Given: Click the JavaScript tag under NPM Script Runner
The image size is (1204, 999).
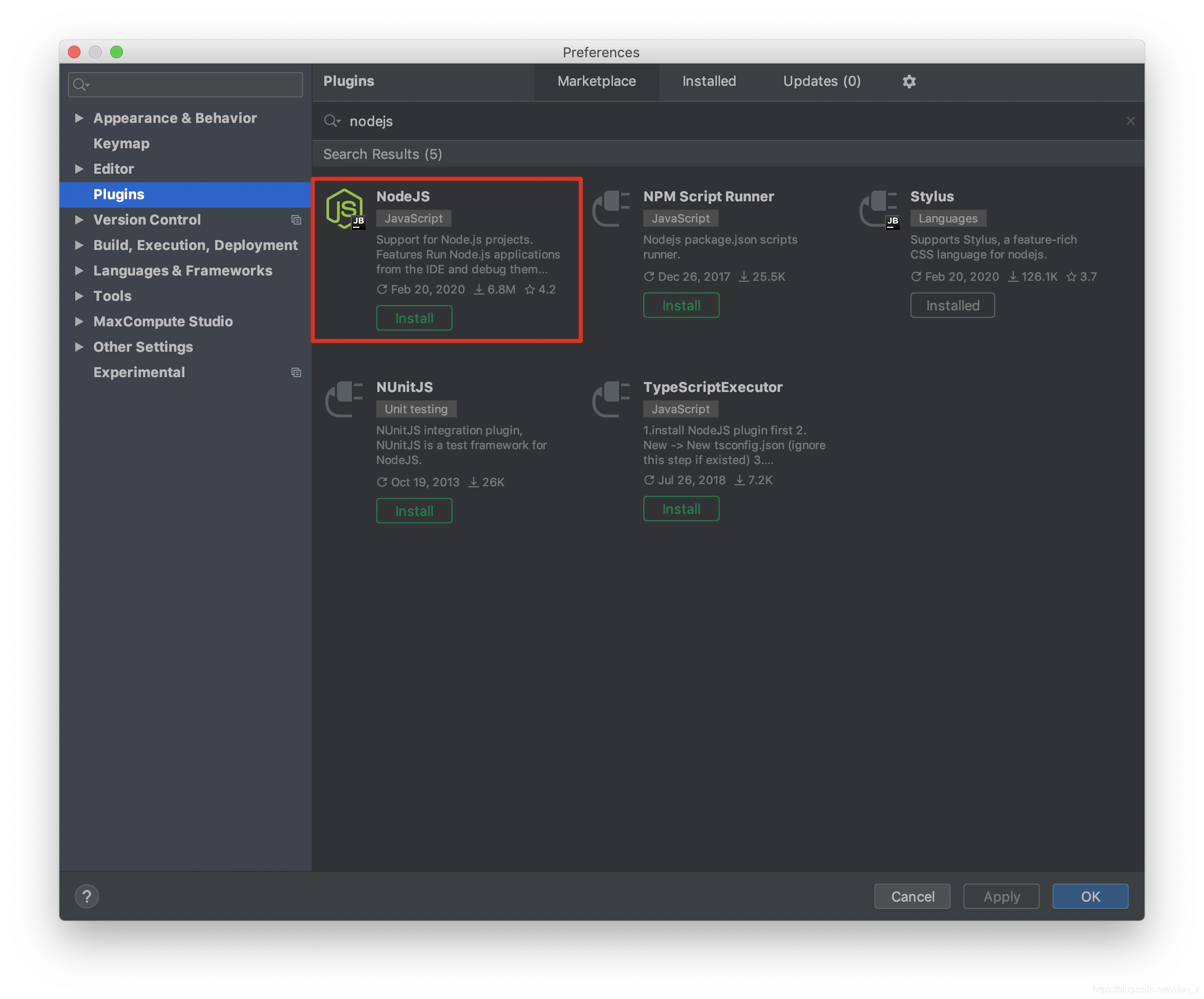Looking at the screenshot, I should tap(680, 218).
